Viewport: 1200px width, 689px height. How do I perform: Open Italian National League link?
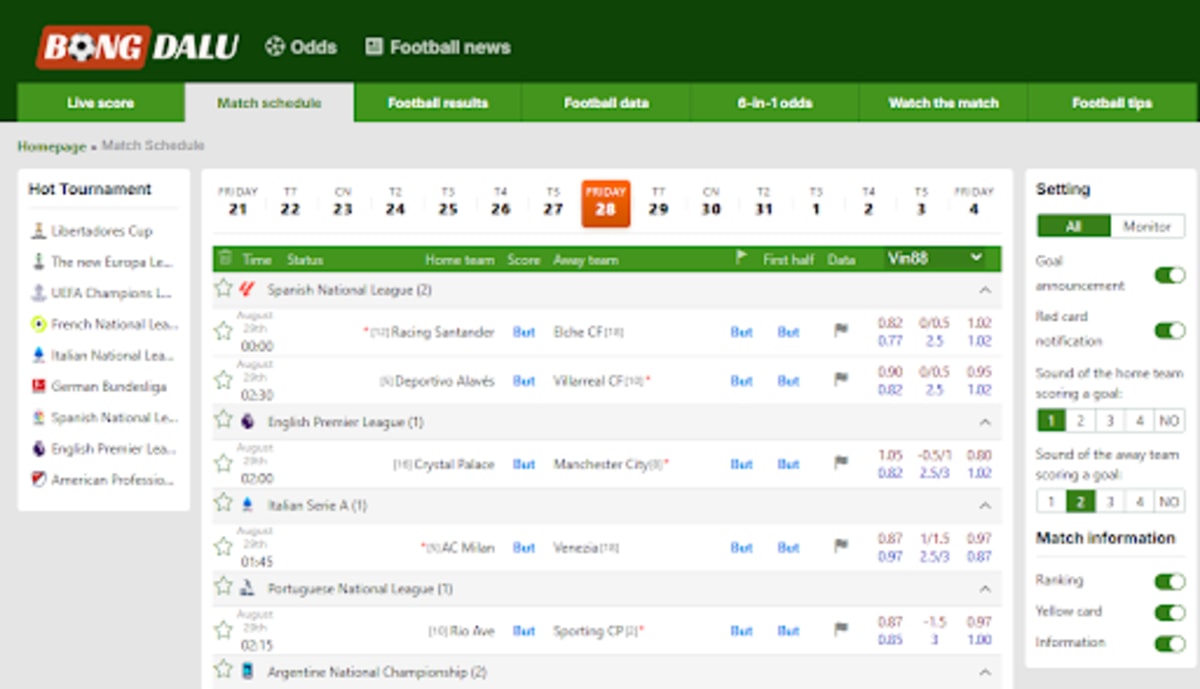coord(113,355)
